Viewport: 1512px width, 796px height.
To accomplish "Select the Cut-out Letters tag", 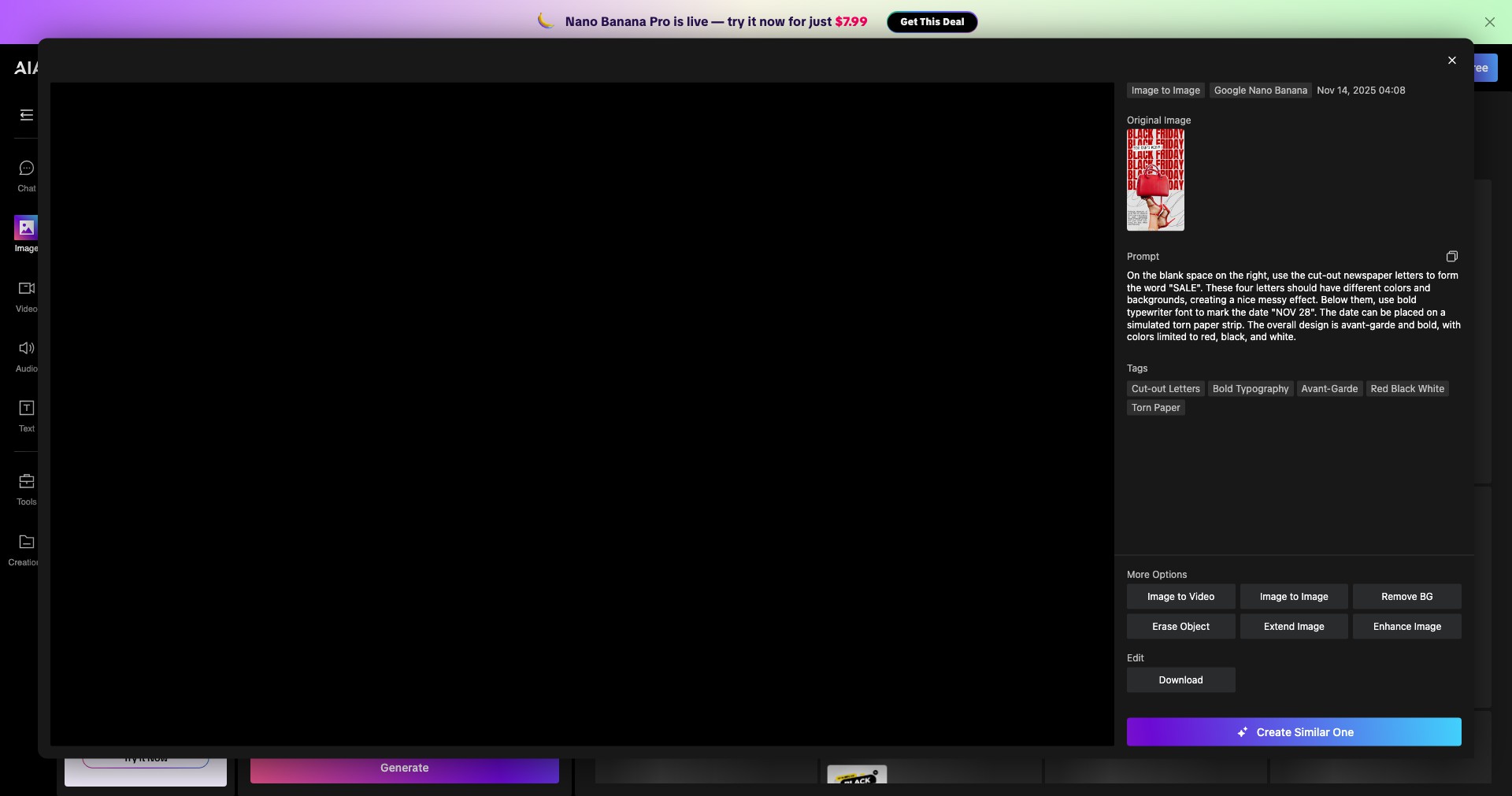I will [x=1165, y=389].
